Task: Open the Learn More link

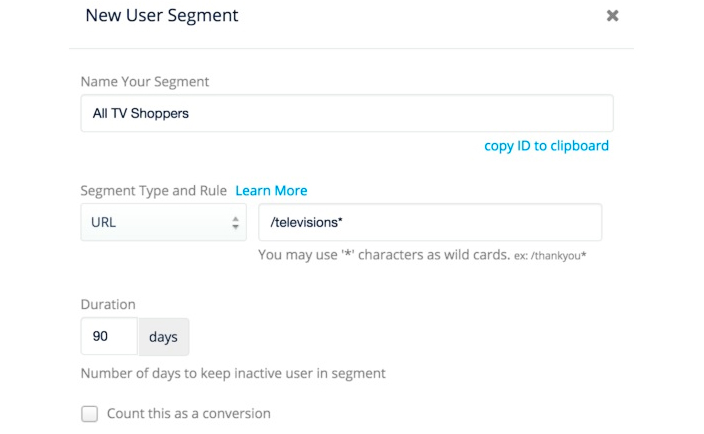Action: pyautogui.click(x=271, y=190)
